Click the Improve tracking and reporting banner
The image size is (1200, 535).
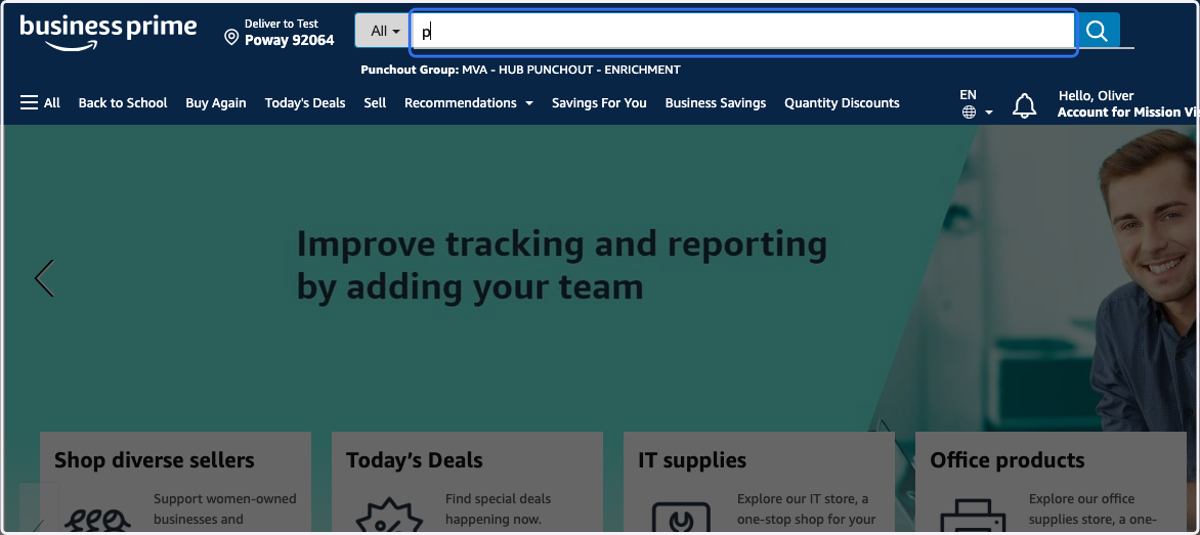(562, 265)
